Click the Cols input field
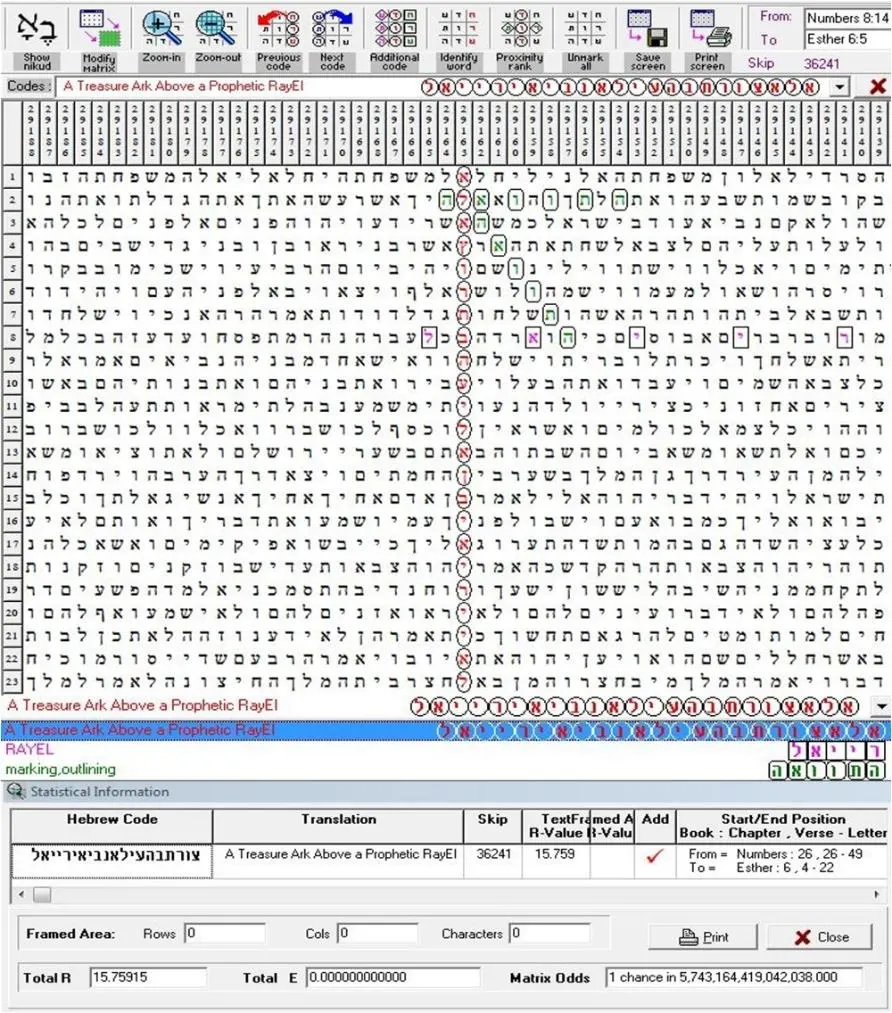This screenshot has height=1013, width=892. [378, 934]
